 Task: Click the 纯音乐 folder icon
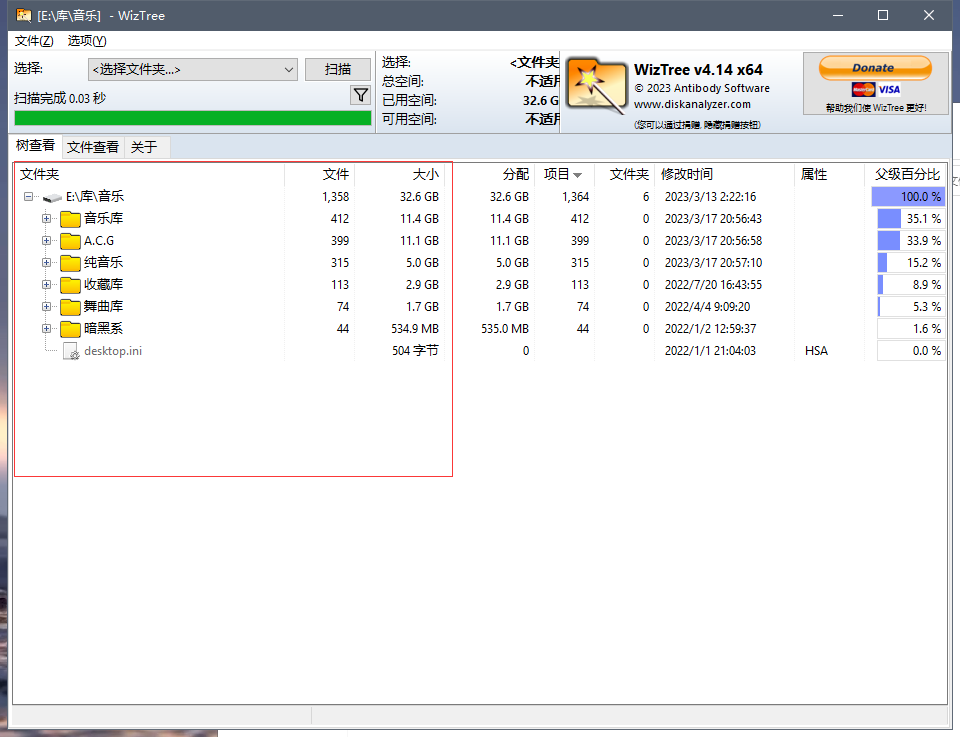[70, 263]
